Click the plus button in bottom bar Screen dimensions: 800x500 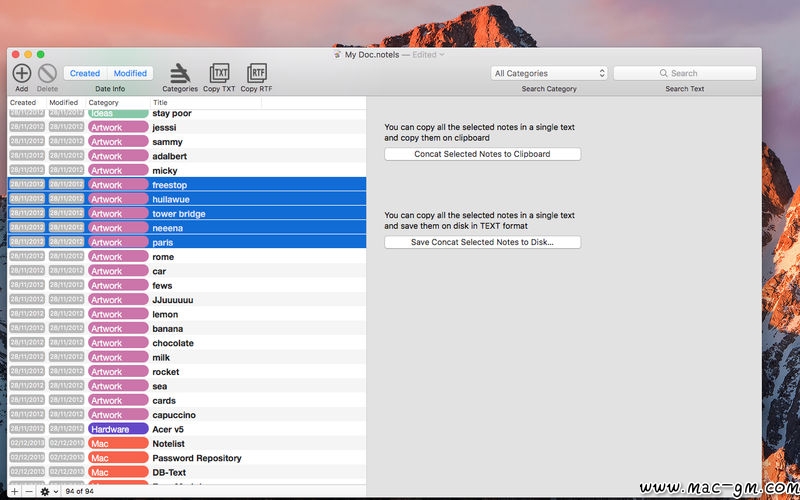[x=15, y=492]
